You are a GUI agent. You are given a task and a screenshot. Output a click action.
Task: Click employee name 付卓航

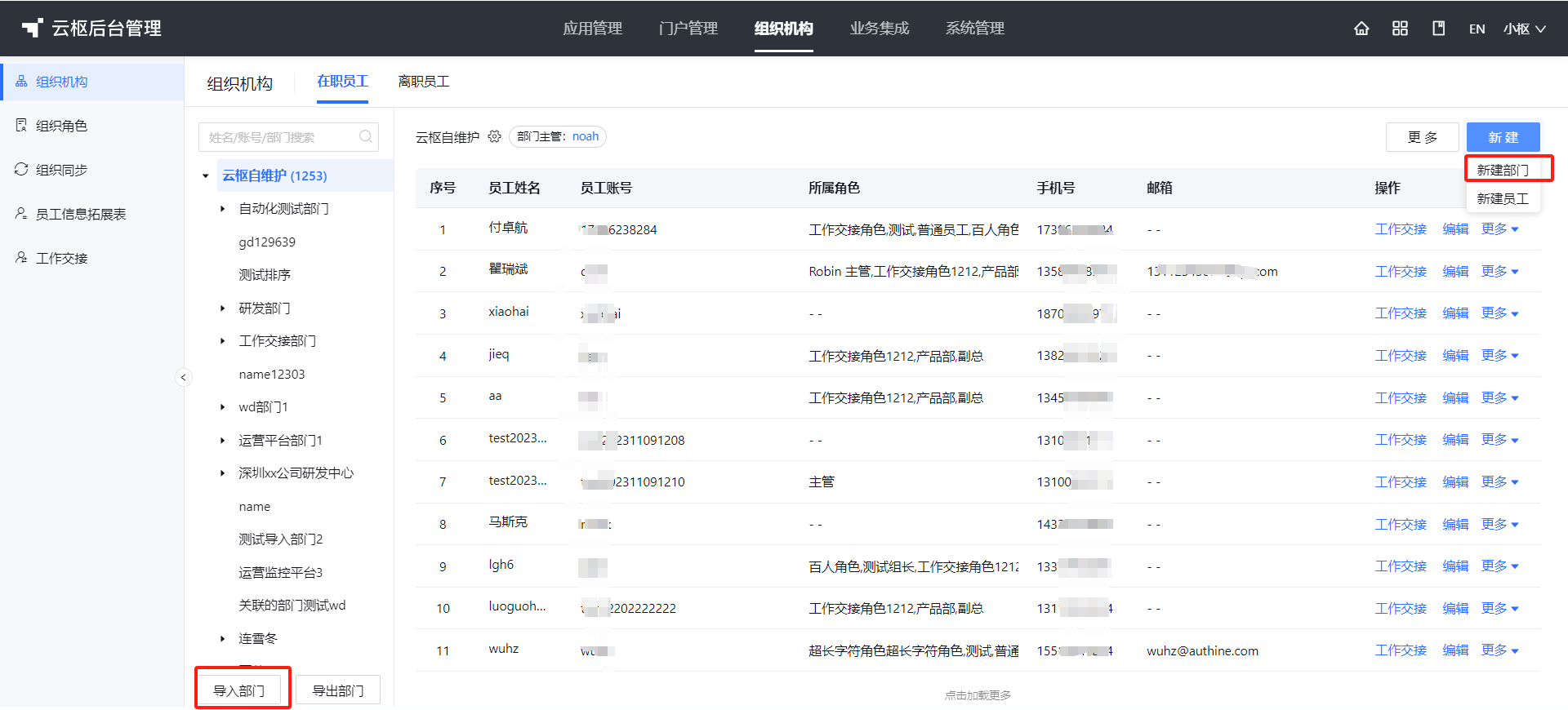508,228
